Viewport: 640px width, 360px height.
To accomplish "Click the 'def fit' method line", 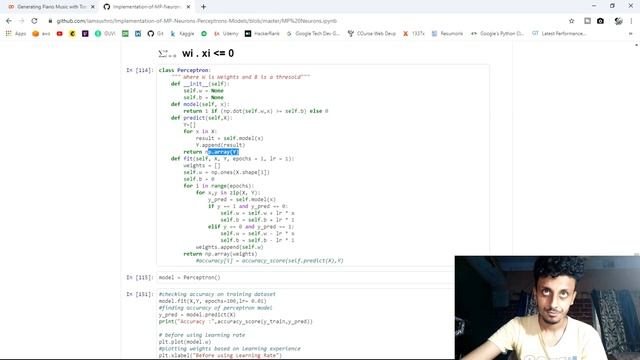I will (233, 159).
